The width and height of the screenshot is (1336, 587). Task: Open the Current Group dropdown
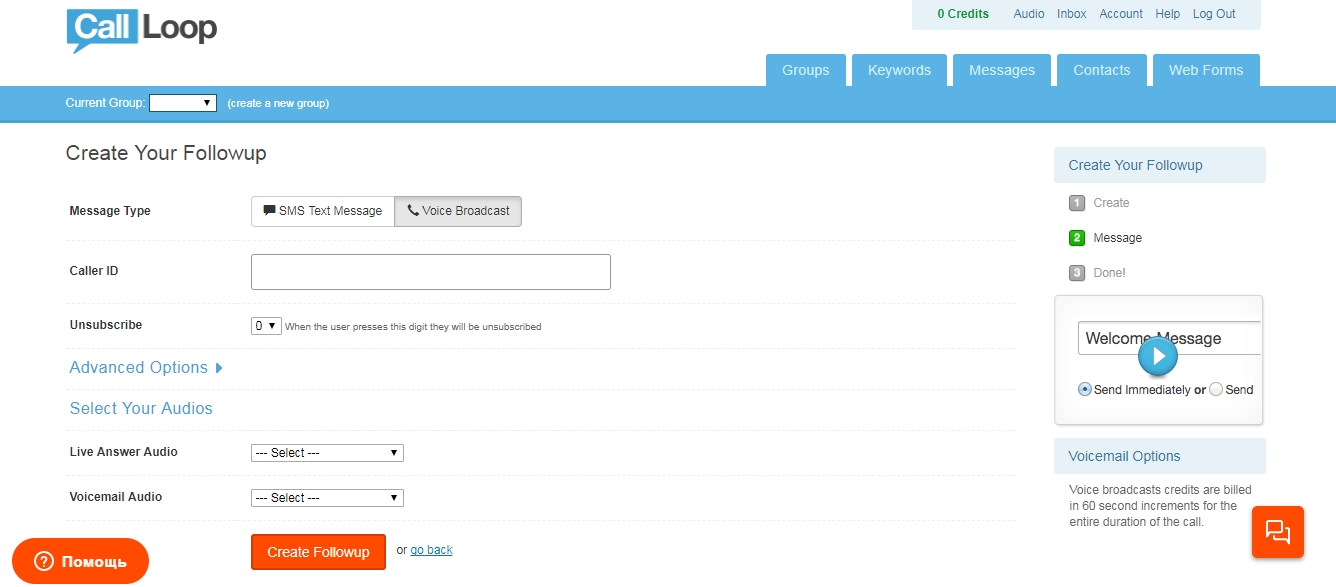(x=183, y=103)
